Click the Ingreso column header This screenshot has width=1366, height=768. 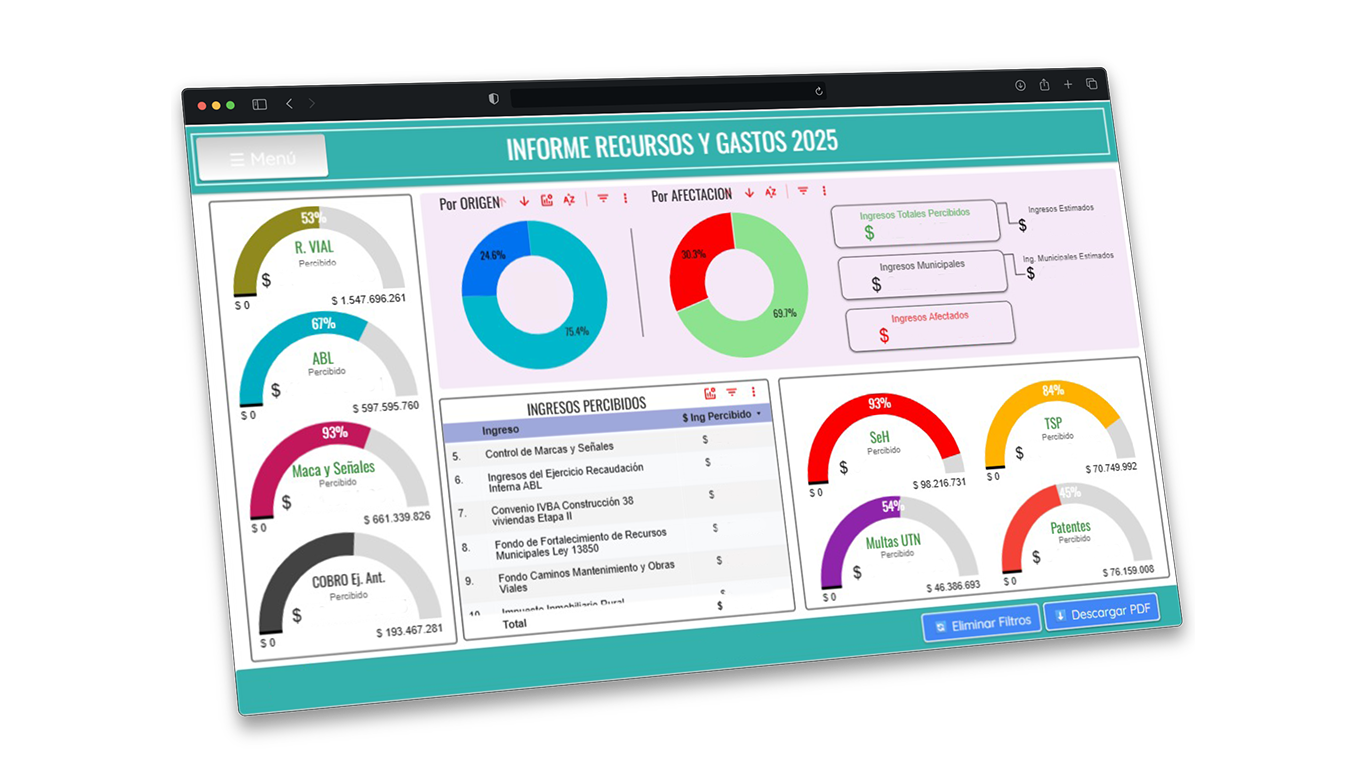[500, 430]
